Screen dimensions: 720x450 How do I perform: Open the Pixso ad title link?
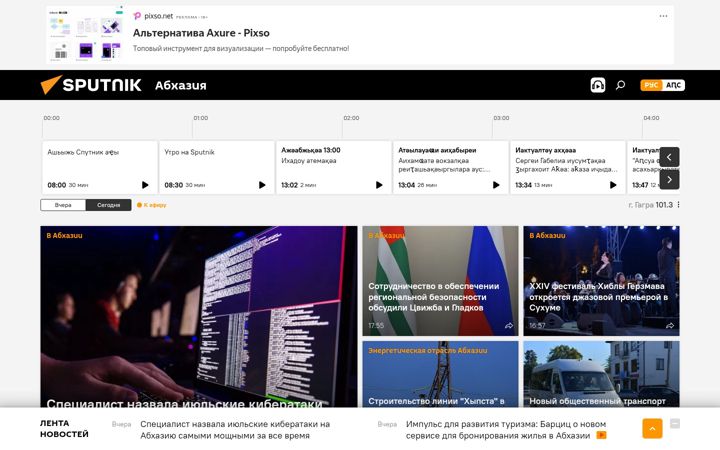pos(201,33)
